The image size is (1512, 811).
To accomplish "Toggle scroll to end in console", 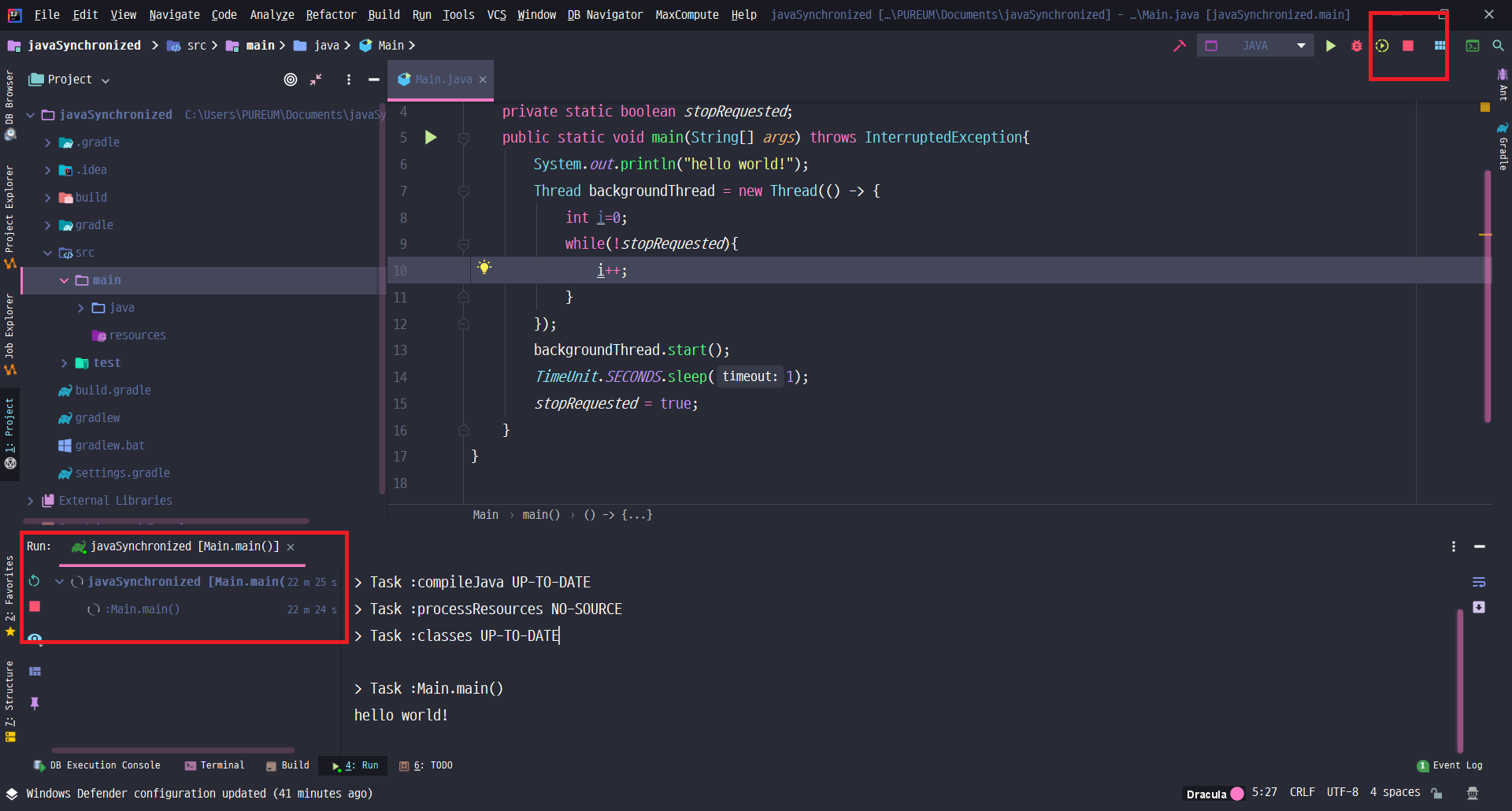I will [x=1479, y=607].
